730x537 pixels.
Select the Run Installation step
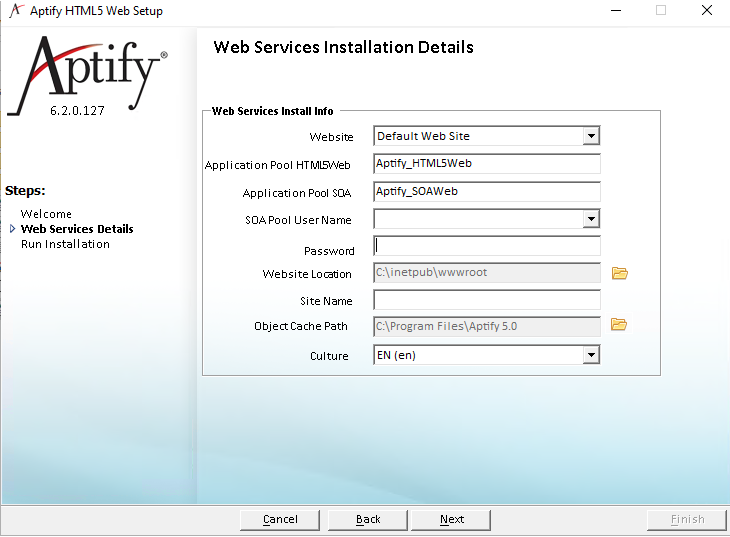pos(65,244)
